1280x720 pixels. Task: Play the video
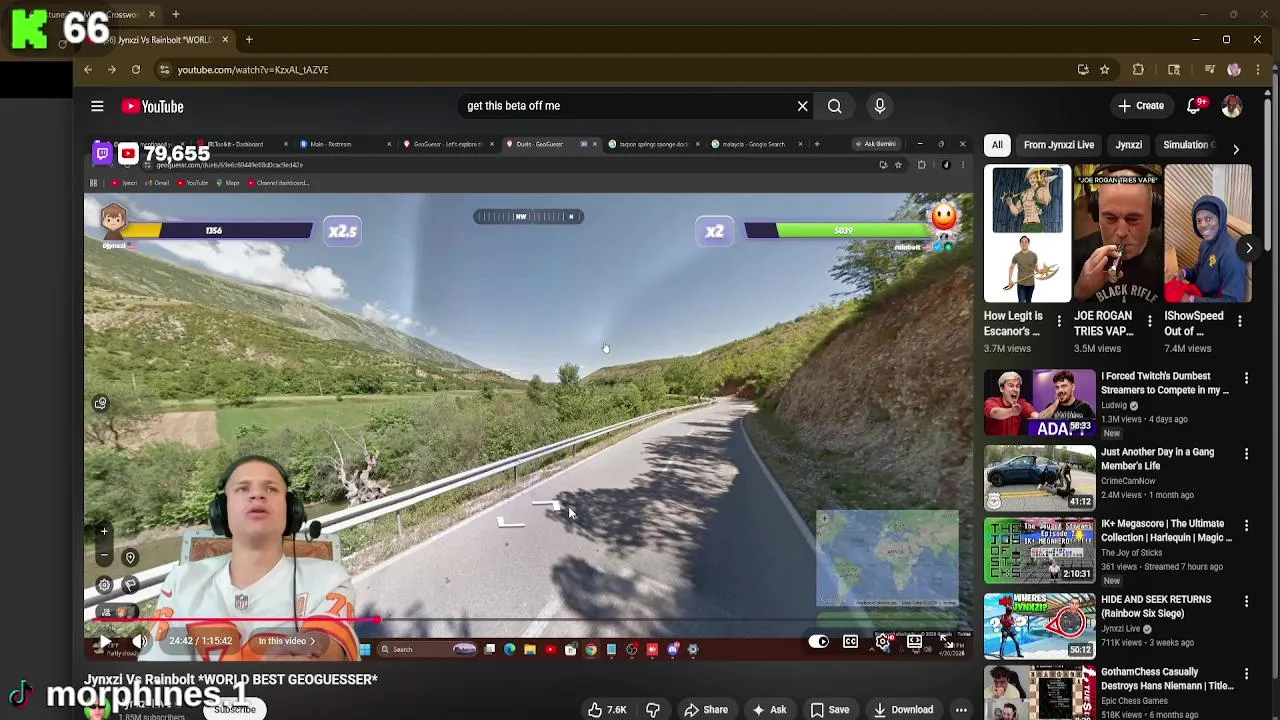tap(105, 641)
